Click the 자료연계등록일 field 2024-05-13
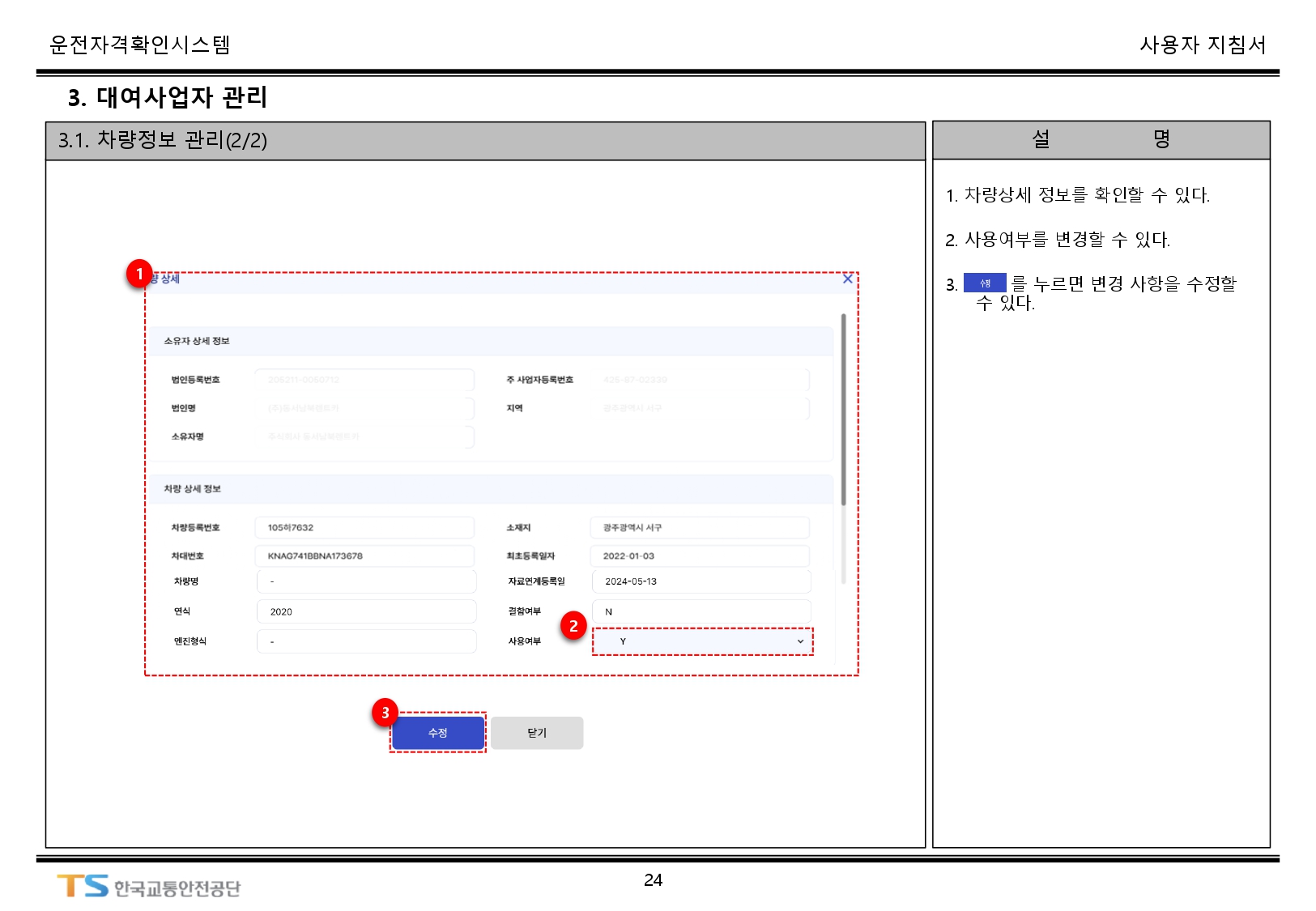 (701, 581)
